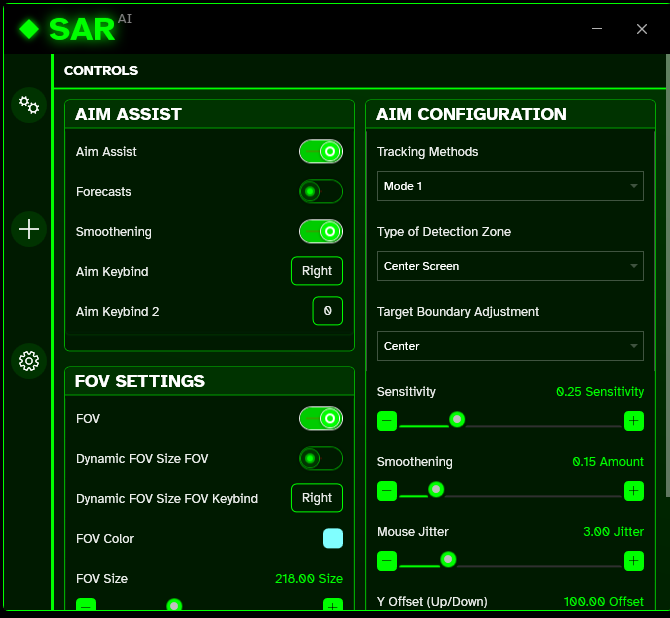Click the right panel vertical scrollbar
The width and height of the screenshot is (670, 618).
click(x=667, y=300)
